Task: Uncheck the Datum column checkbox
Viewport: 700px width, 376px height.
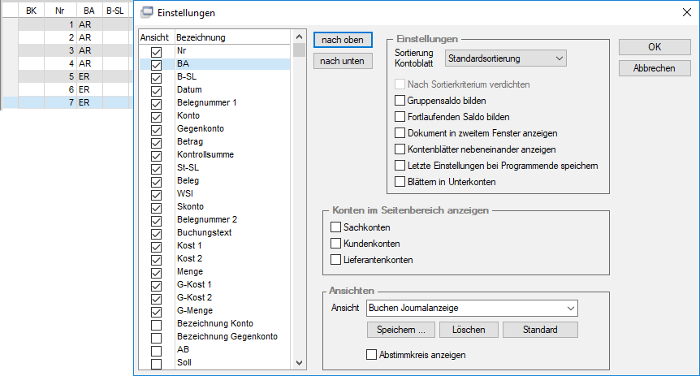Action: click(x=156, y=91)
